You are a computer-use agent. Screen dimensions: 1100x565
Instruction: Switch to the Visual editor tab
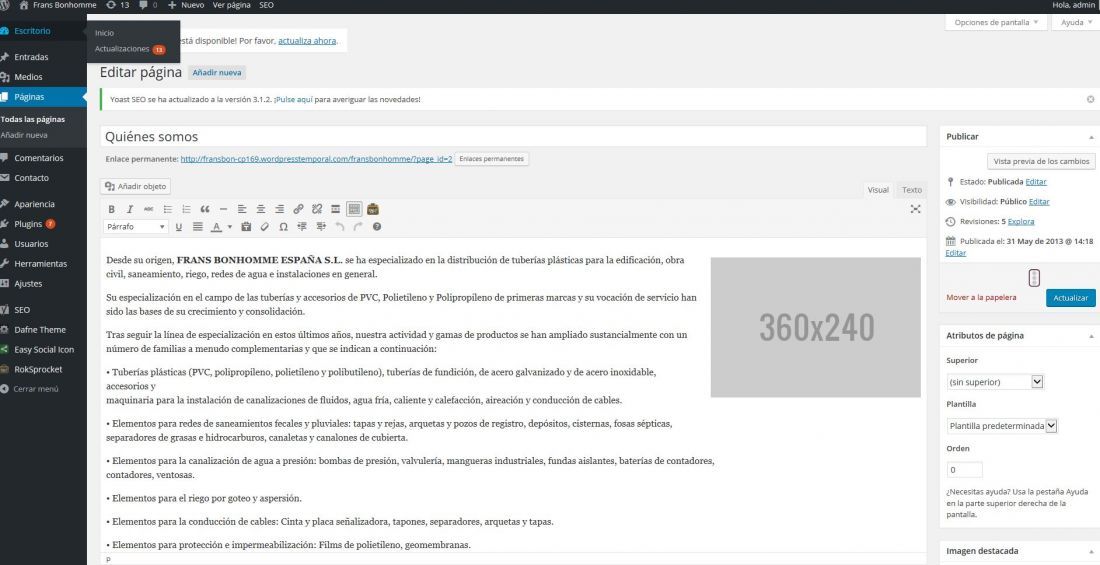pyautogui.click(x=878, y=190)
